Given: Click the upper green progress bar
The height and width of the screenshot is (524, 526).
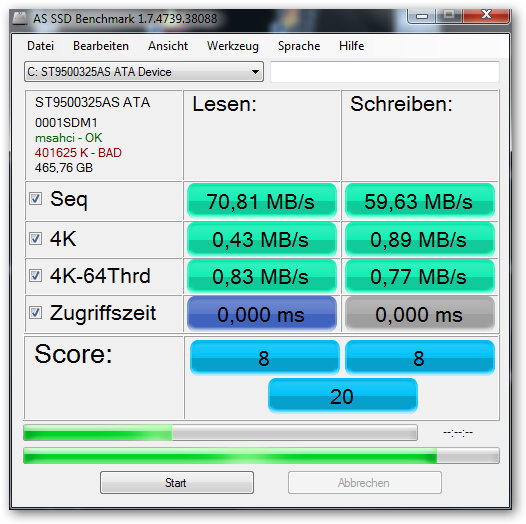Looking at the screenshot, I should click(220, 432).
